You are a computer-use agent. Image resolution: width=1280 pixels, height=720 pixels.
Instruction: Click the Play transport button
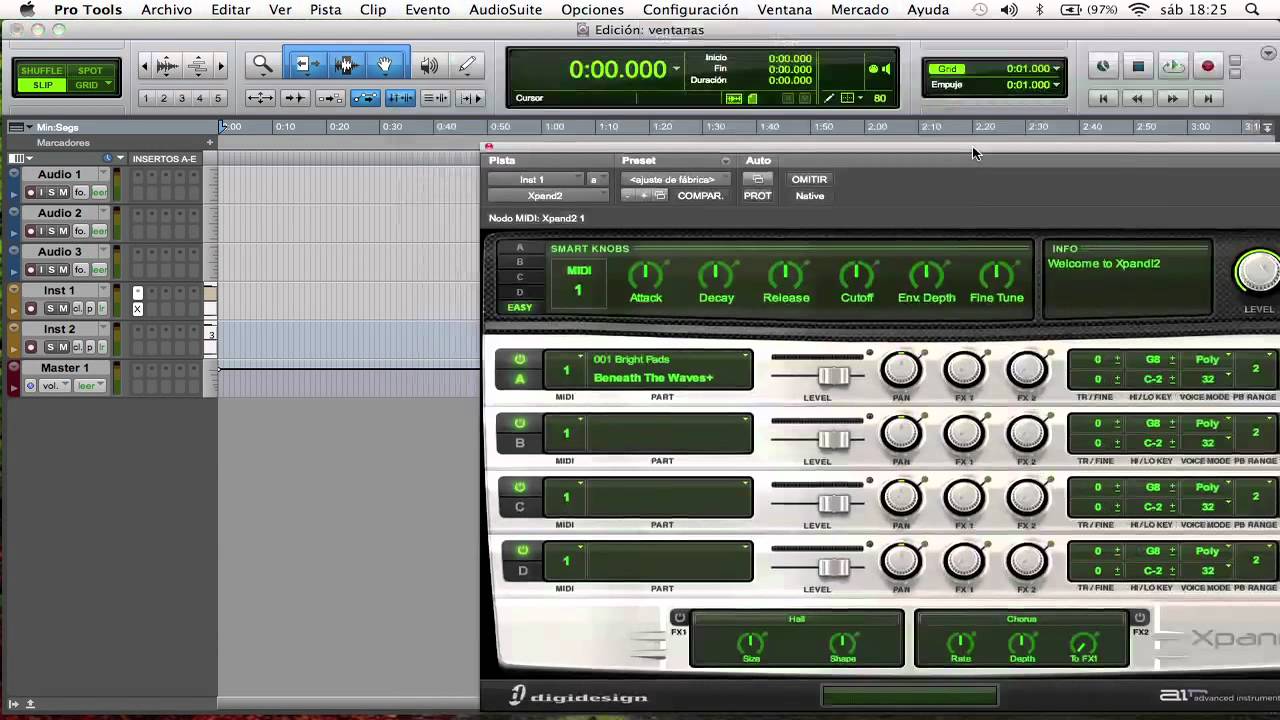click(x=1173, y=66)
